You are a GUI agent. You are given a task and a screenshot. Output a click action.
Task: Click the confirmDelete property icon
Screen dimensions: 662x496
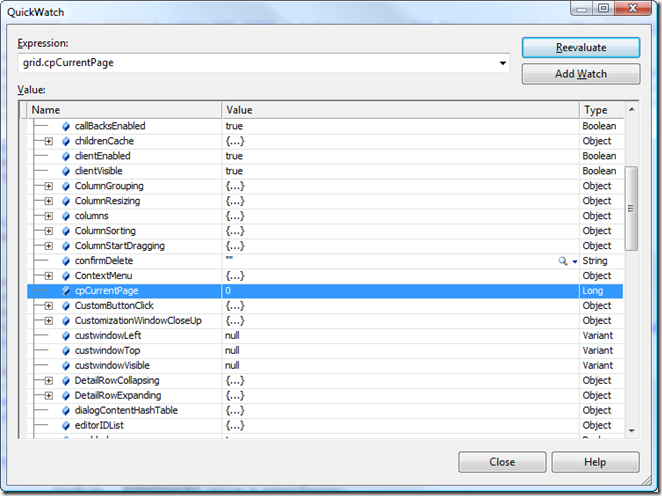pos(66,261)
